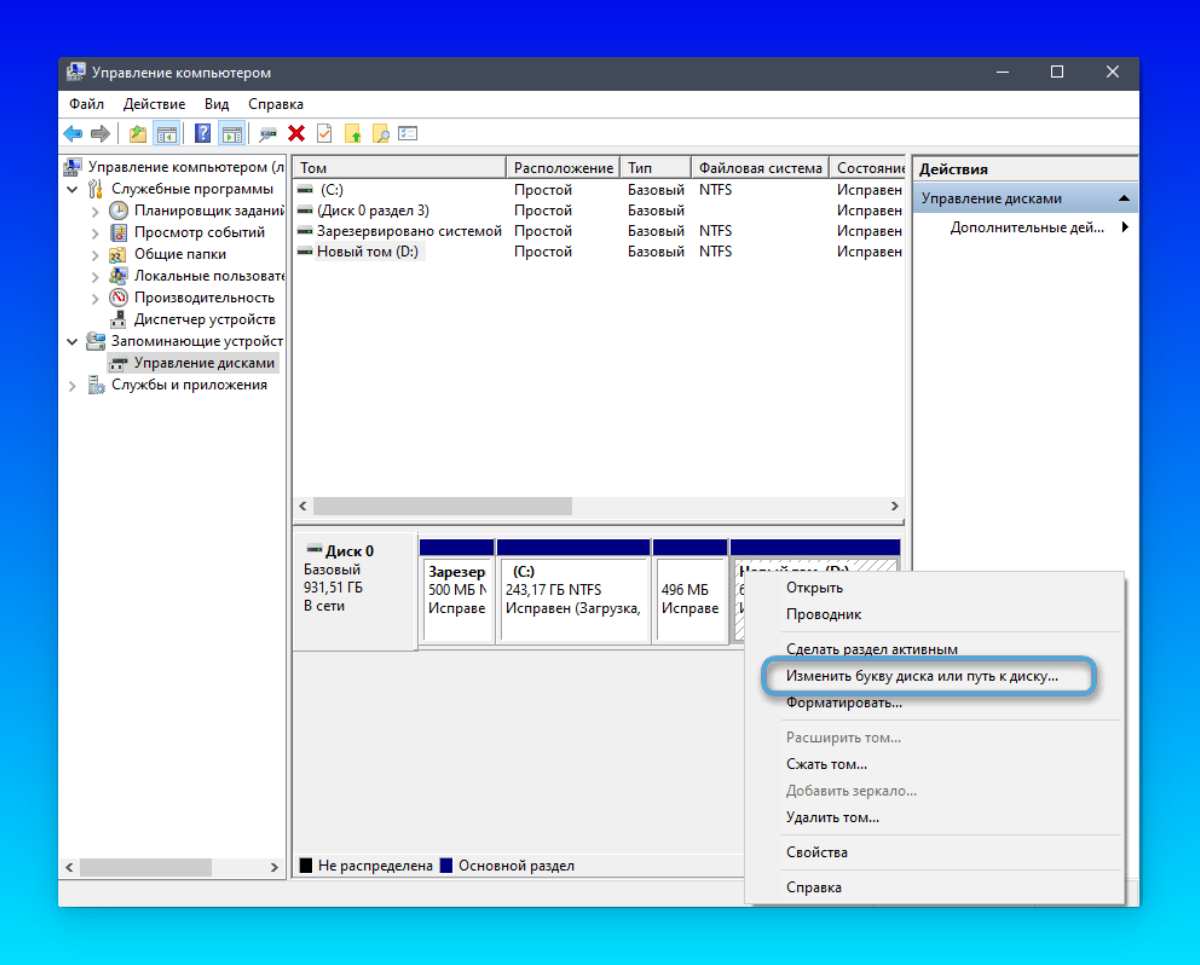Expand the Службы и приложения node
The width and height of the screenshot is (1200, 965).
[x=72, y=386]
